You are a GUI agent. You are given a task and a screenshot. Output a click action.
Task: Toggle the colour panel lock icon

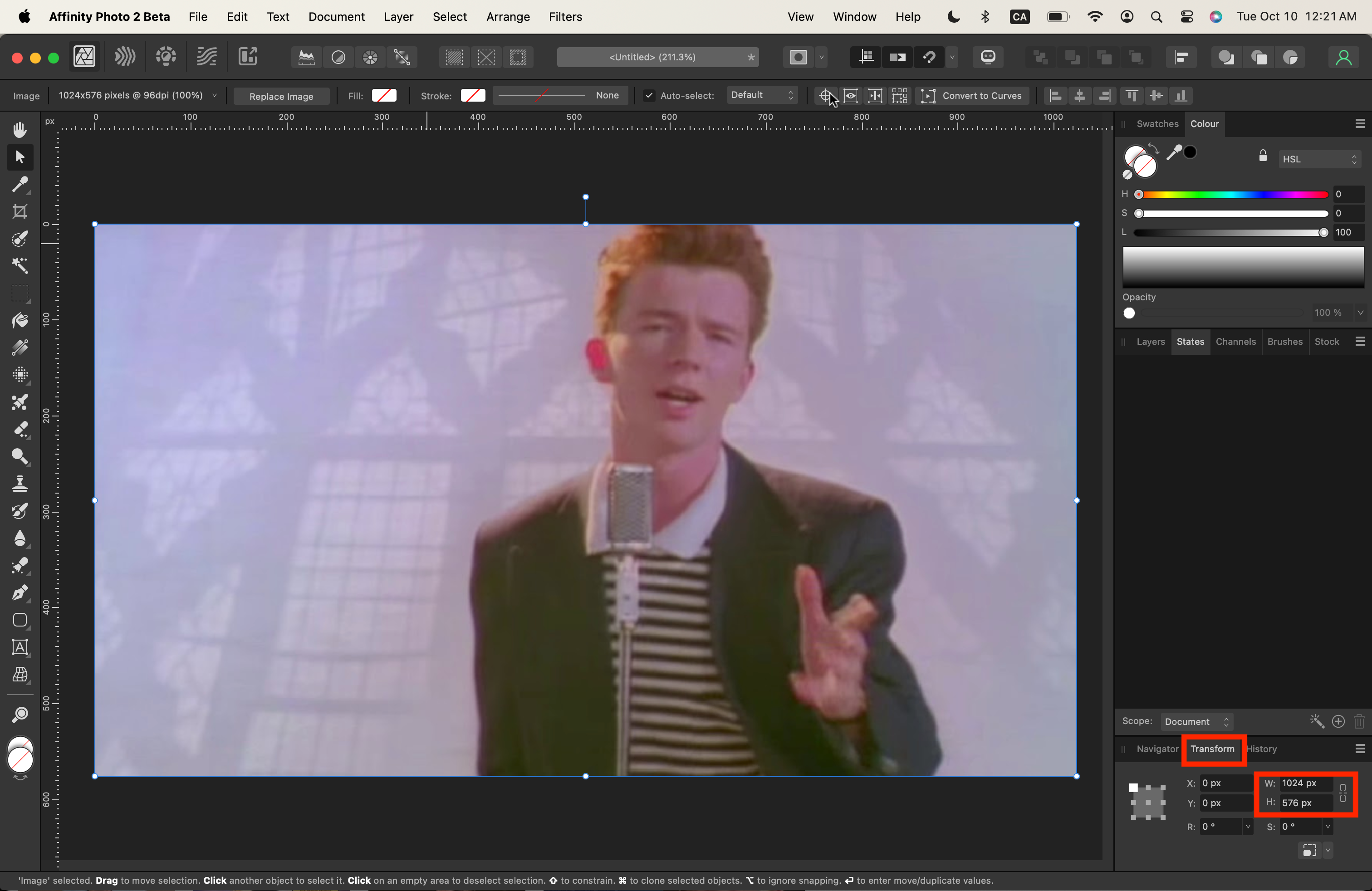pyautogui.click(x=1263, y=156)
